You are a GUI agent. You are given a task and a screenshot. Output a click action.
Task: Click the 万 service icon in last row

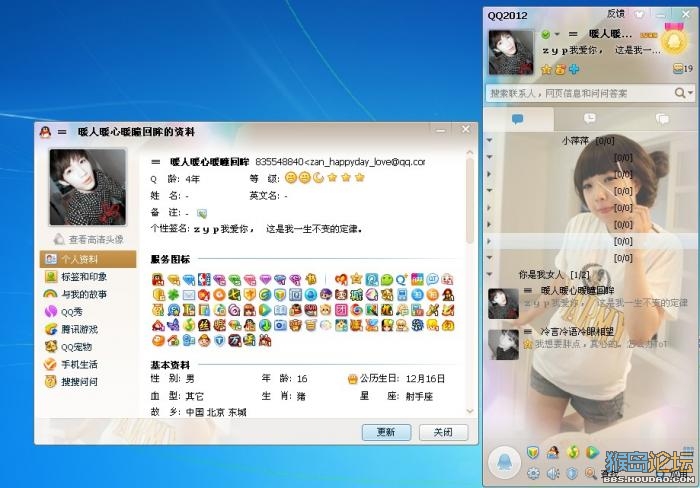pos(234,341)
